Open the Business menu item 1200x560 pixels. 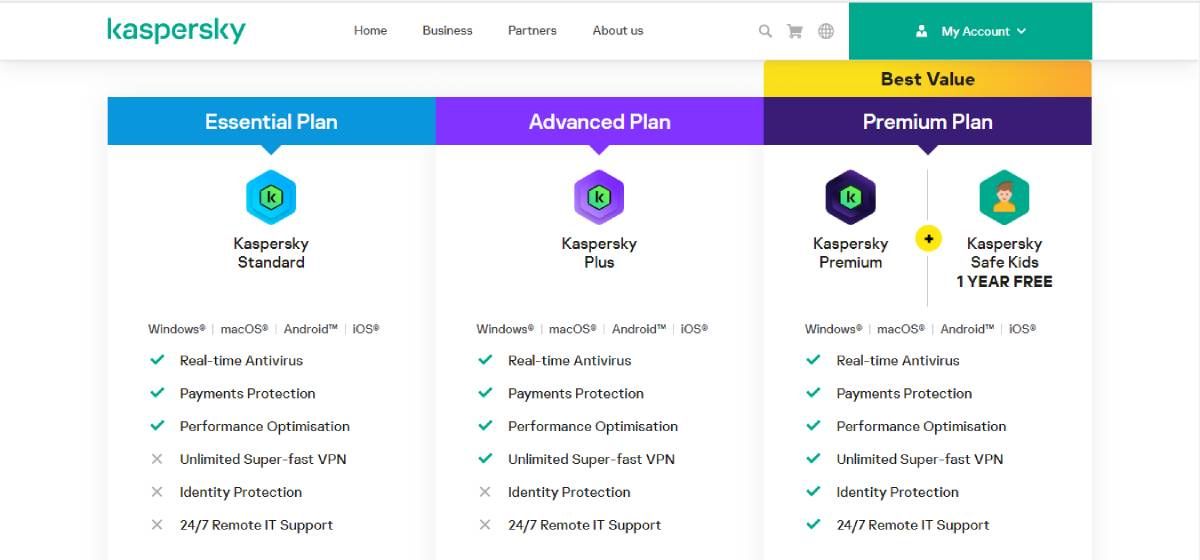[x=447, y=30]
